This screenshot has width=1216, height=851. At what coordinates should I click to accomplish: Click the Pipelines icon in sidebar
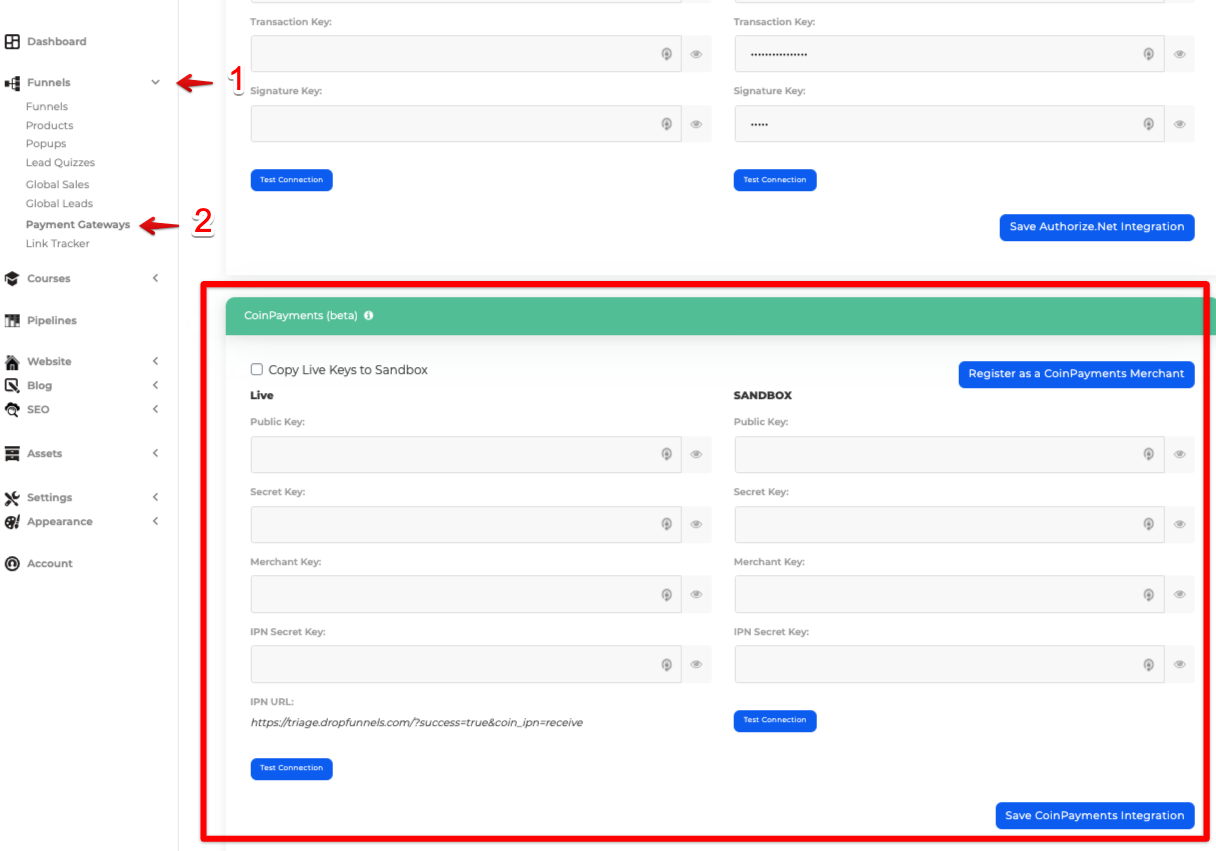12,321
